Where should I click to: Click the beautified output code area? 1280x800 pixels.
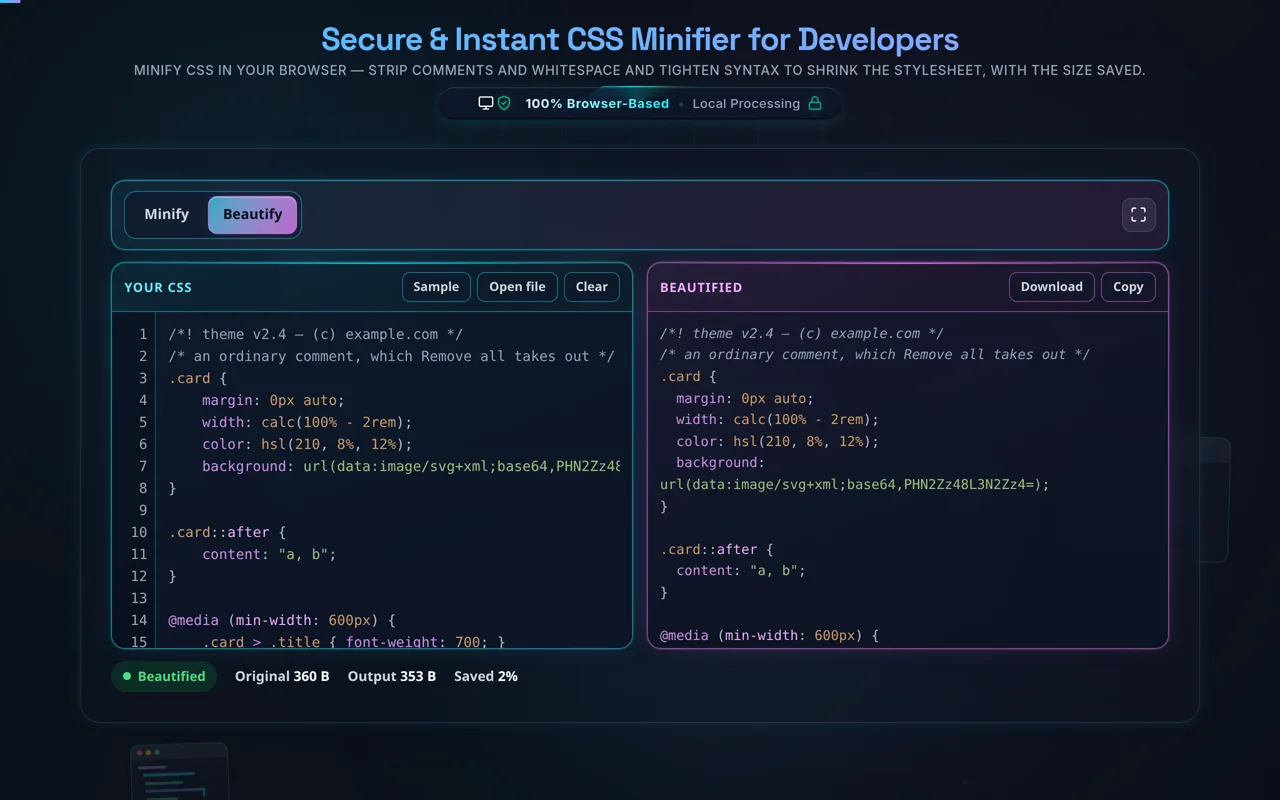tap(908, 479)
